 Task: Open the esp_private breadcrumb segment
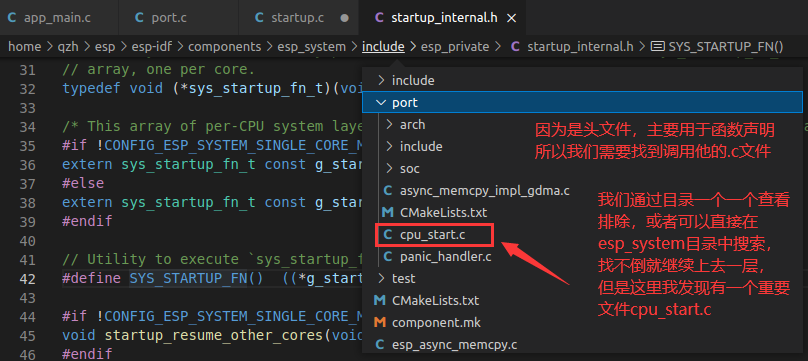(455, 47)
